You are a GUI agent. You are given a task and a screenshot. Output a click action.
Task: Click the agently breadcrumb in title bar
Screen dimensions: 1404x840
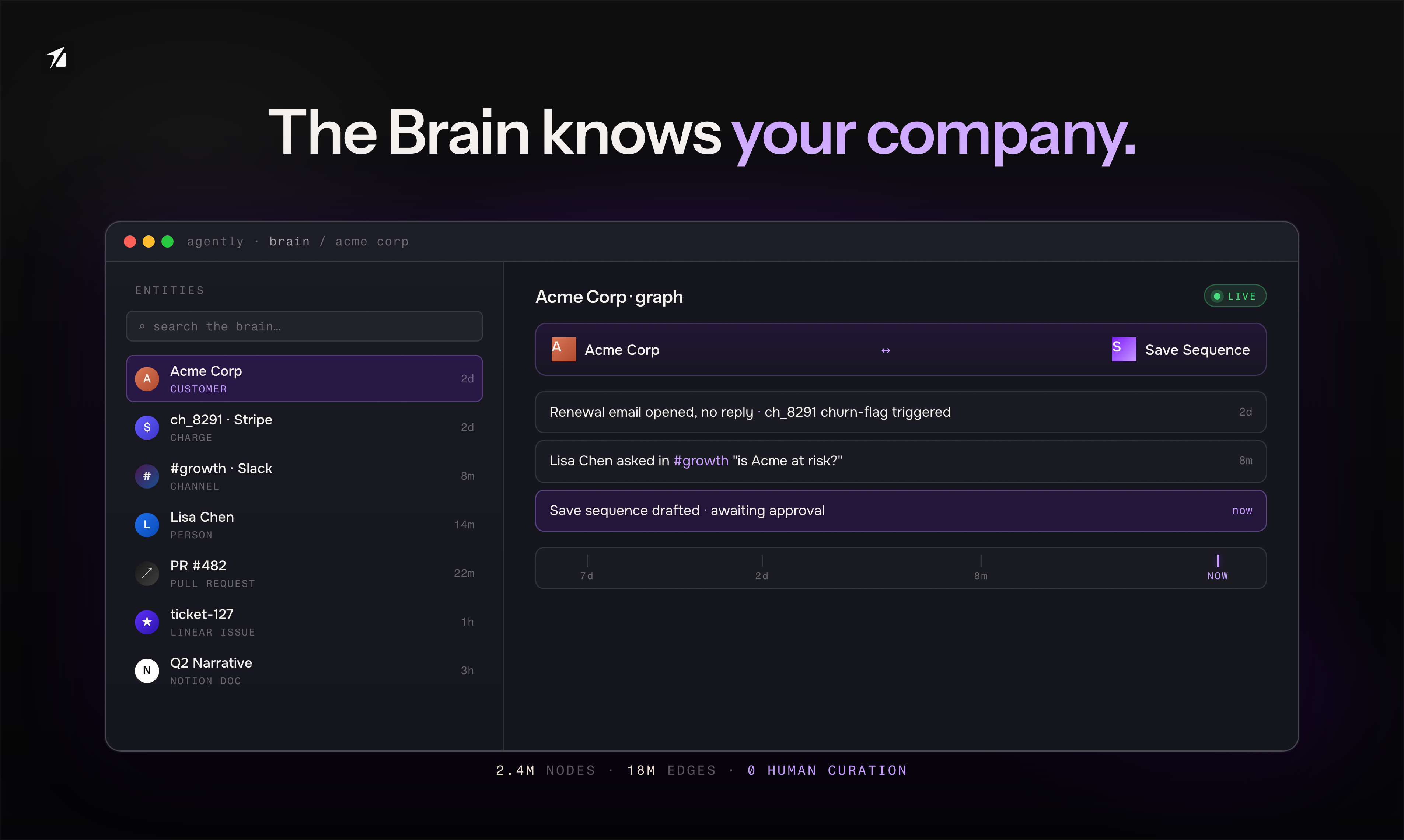point(215,242)
